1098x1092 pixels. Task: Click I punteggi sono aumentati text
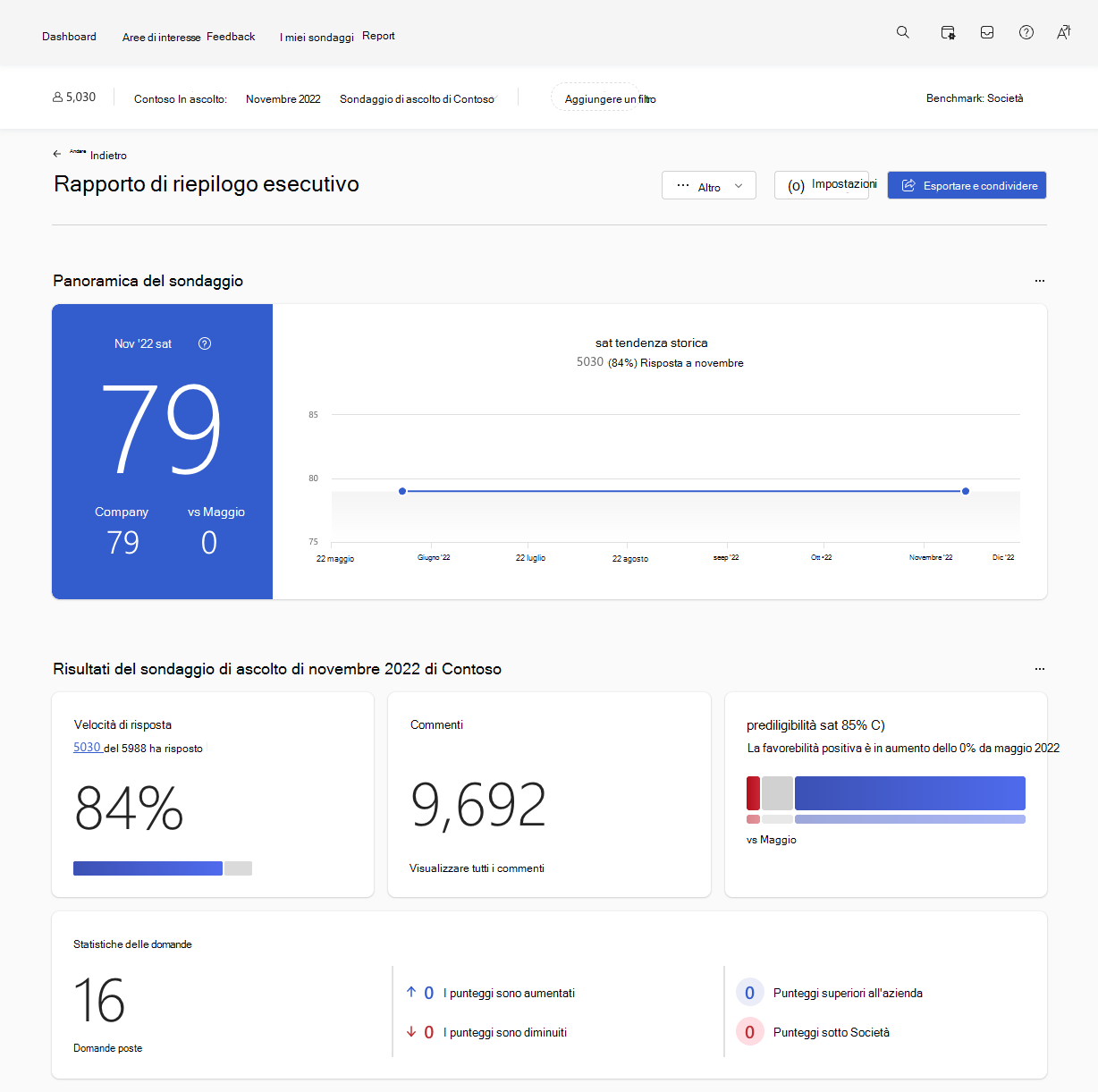(509, 994)
